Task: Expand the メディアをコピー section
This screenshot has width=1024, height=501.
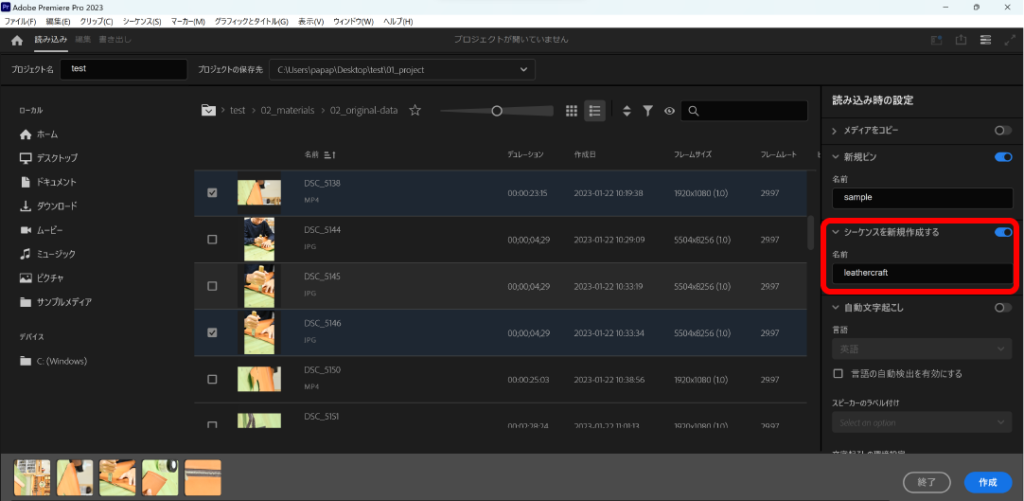Action: [x=835, y=131]
